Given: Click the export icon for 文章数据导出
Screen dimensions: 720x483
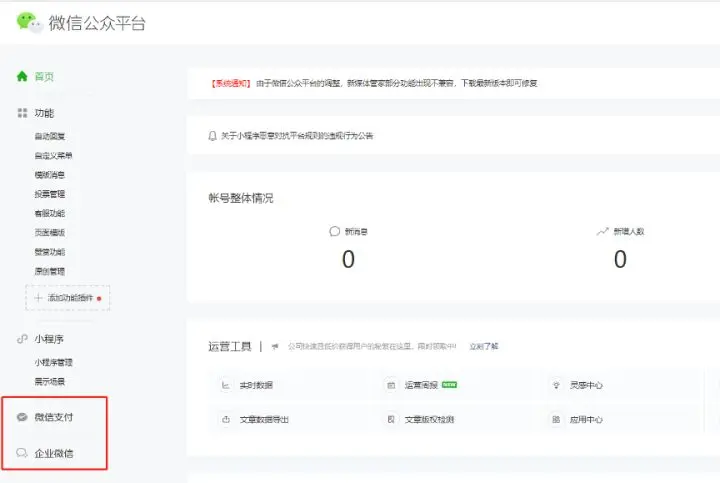Looking at the screenshot, I should pyautogui.click(x=225, y=419).
